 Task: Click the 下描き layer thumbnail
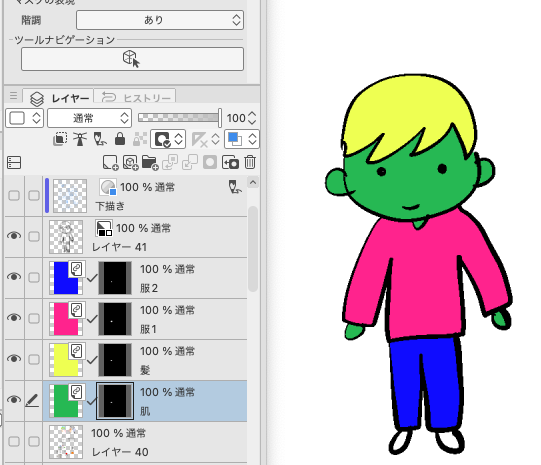point(70,196)
